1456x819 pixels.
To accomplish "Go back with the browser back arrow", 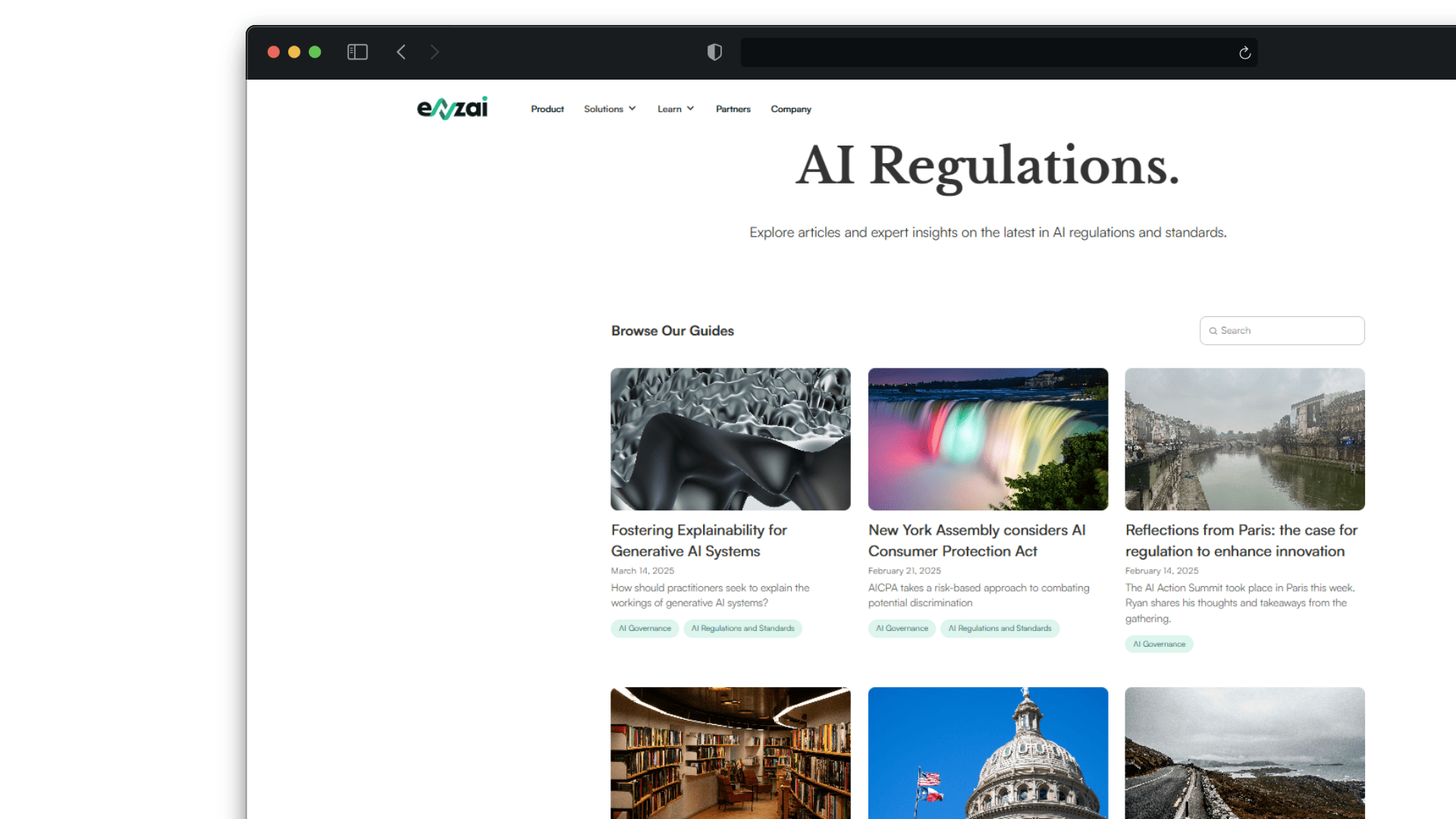I will pos(401,52).
